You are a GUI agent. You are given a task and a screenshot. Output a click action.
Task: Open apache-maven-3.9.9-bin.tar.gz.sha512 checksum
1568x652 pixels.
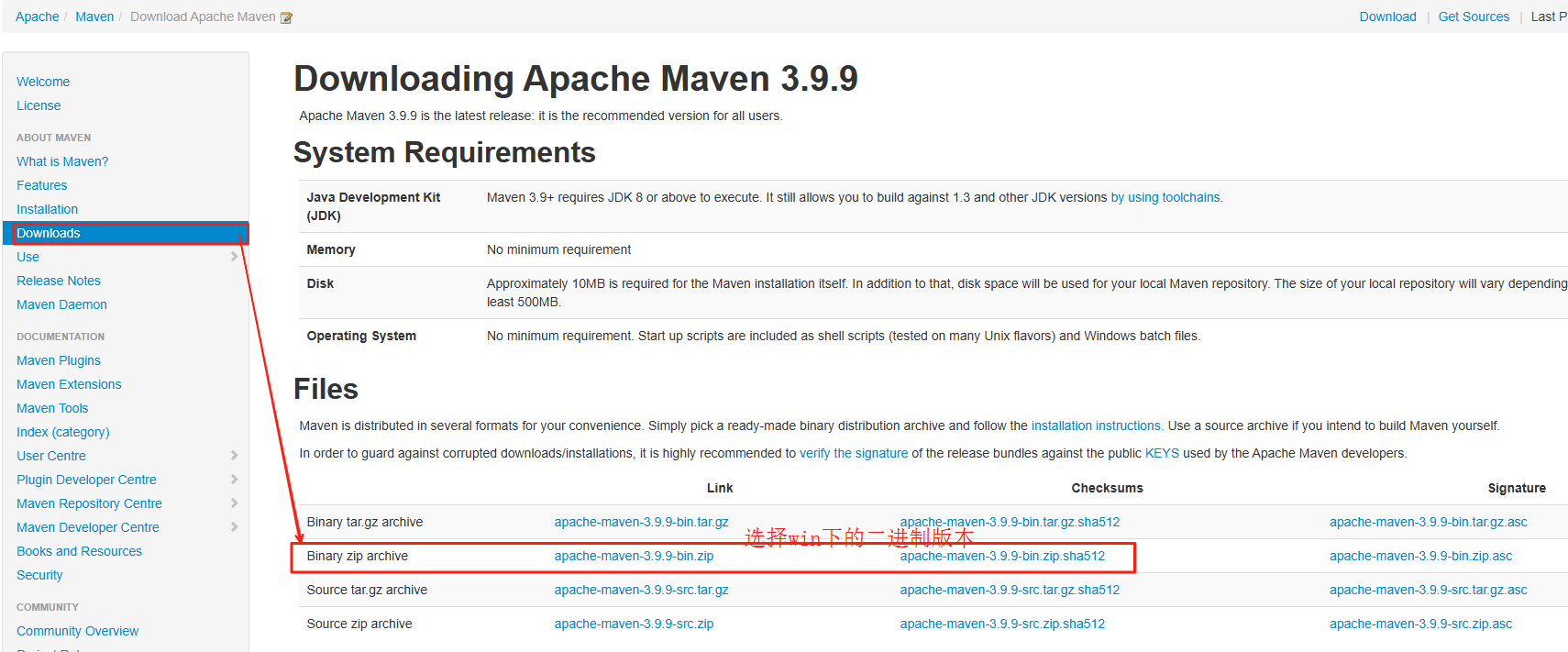click(x=1010, y=522)
